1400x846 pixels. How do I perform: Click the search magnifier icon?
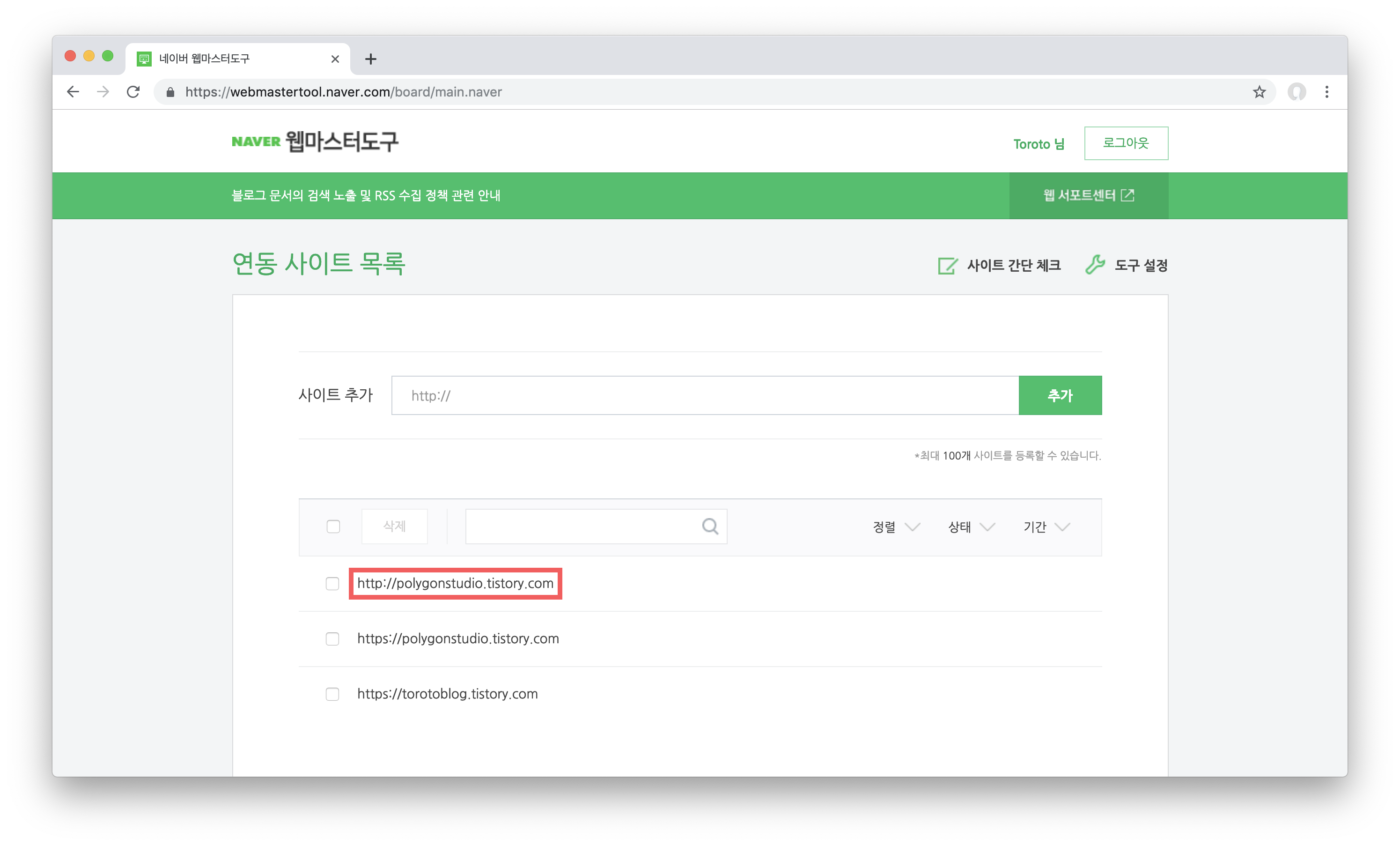tap(710, 527)
